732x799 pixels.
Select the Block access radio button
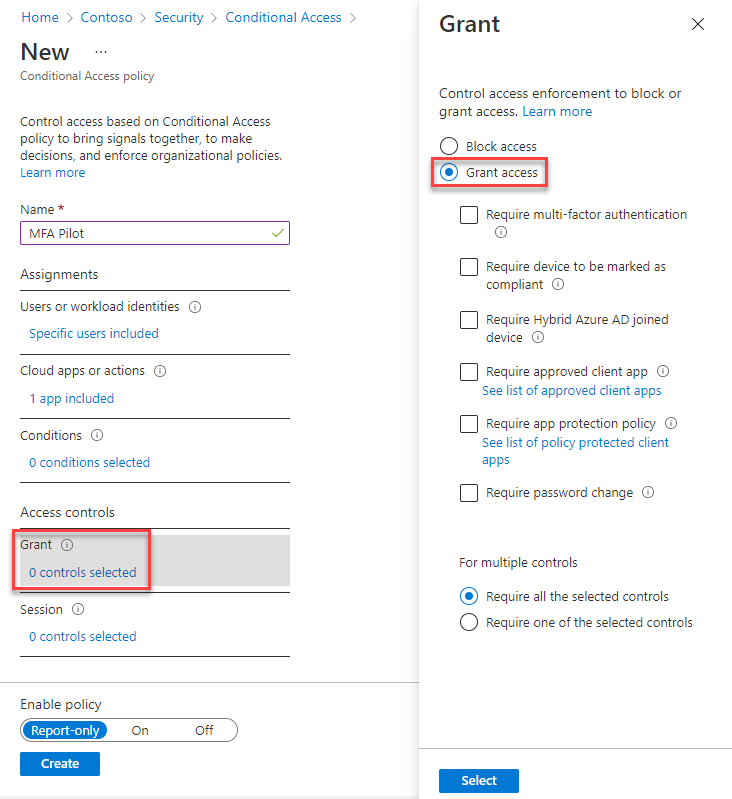point(449,147)
